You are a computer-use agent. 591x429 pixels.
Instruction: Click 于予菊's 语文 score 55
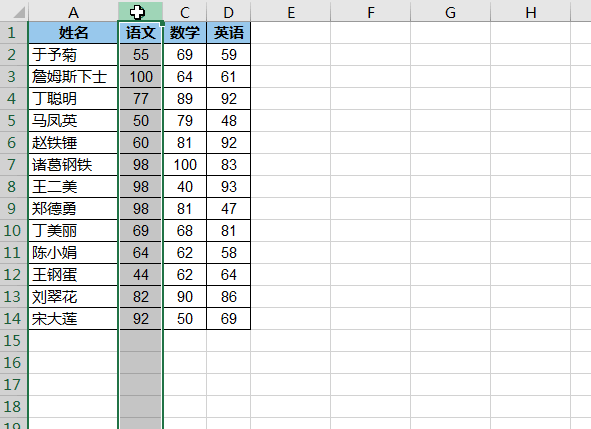[x=141, y=55]
